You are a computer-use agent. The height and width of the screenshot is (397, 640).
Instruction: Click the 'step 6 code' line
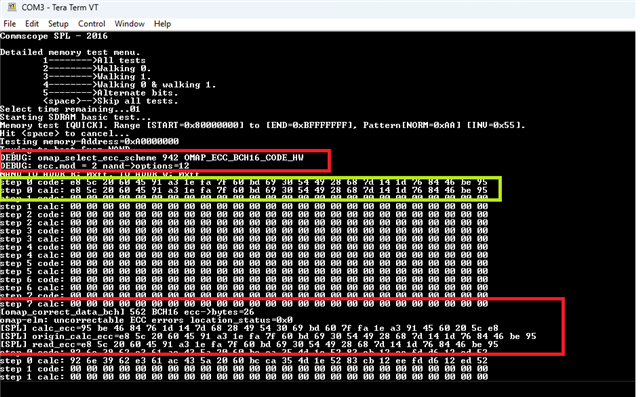(x=244, y=280)
